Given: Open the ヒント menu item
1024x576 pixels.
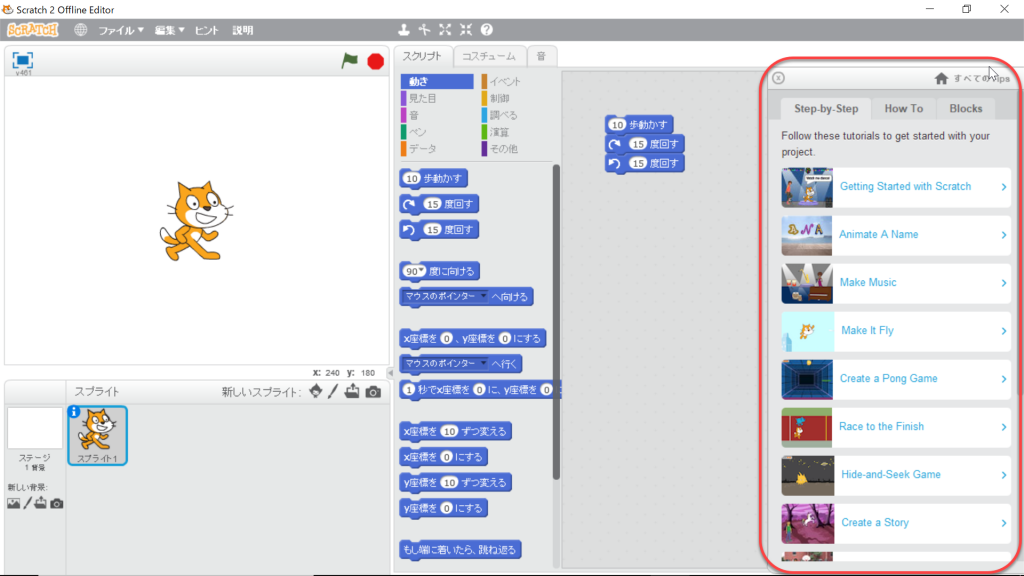Looking at the screenshot, I should (206, 30).
